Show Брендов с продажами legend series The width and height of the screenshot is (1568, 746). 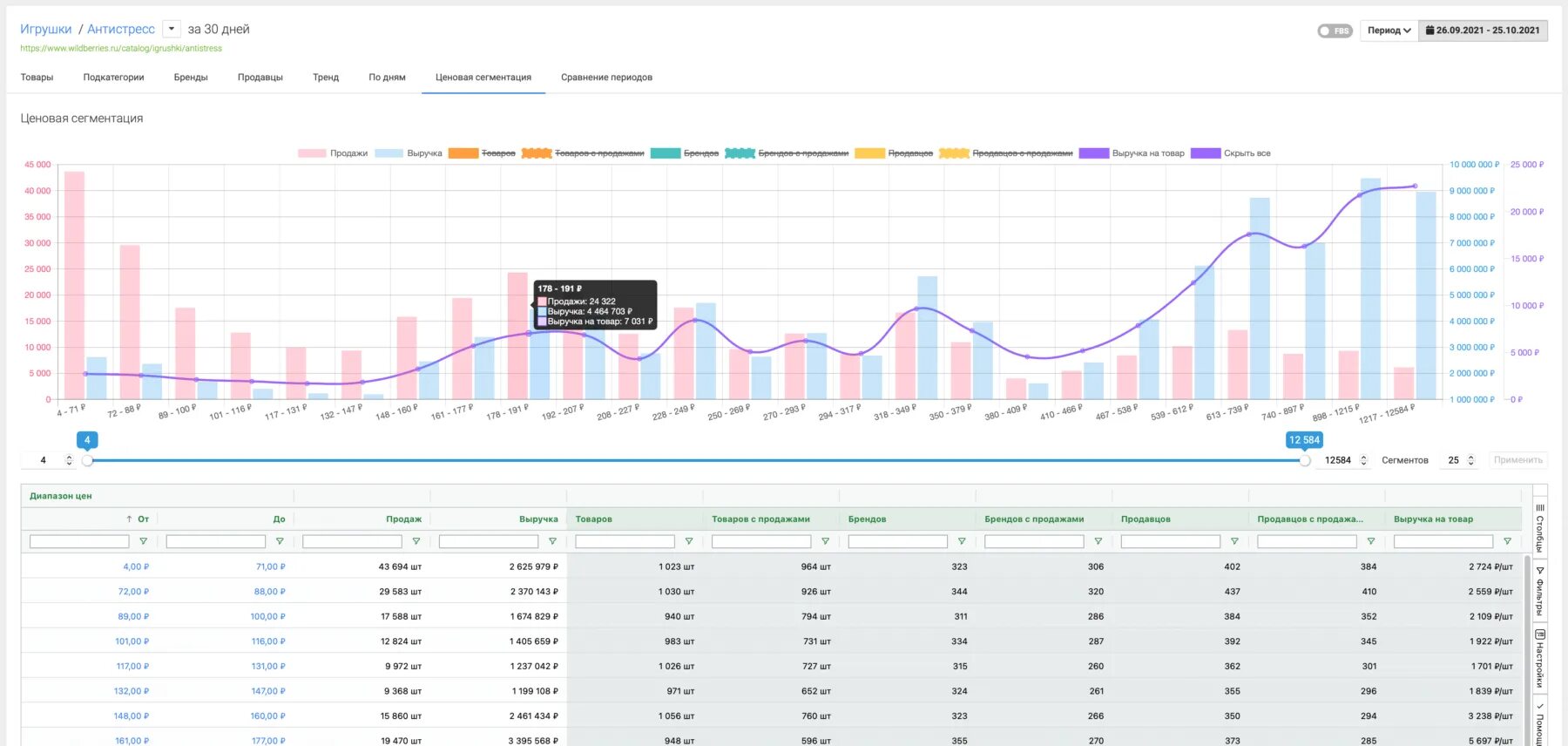coord(787,153)
